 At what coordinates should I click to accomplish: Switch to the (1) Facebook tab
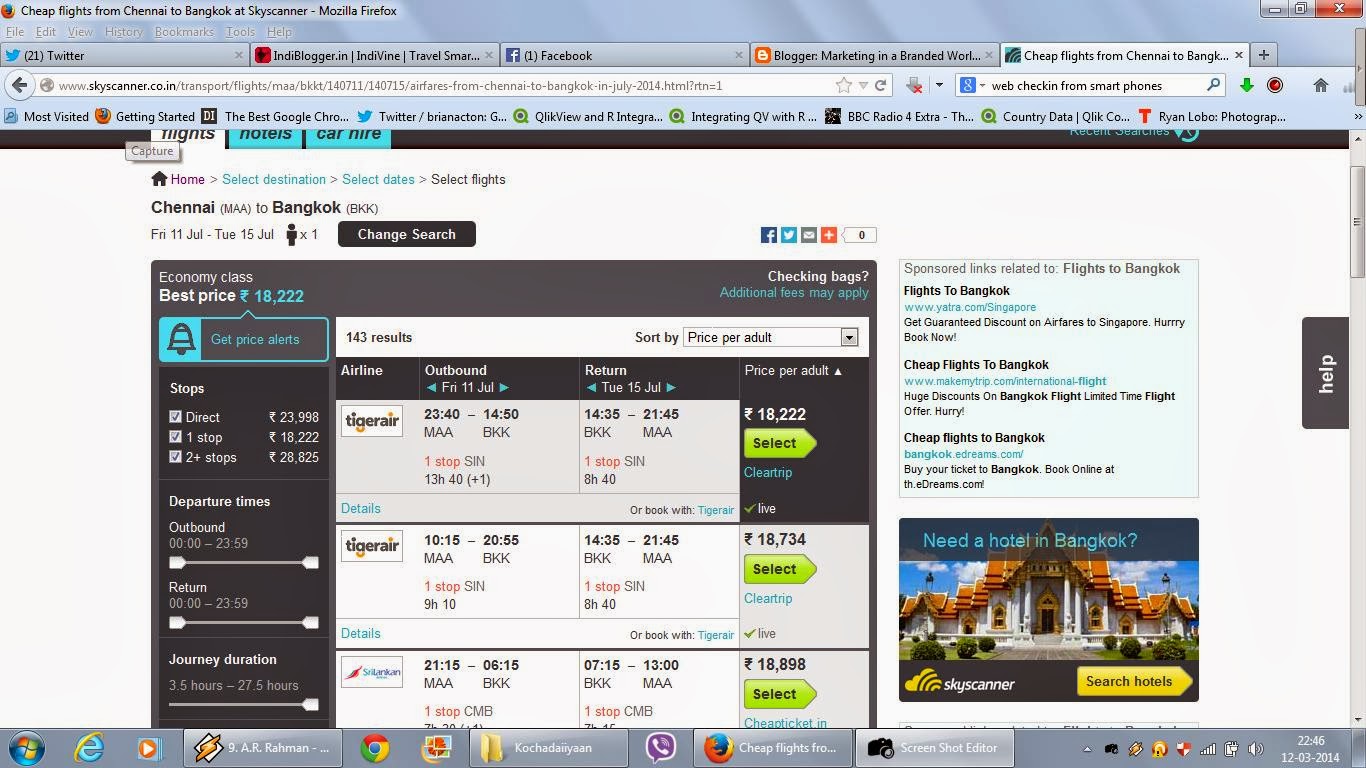pos(625,55)
